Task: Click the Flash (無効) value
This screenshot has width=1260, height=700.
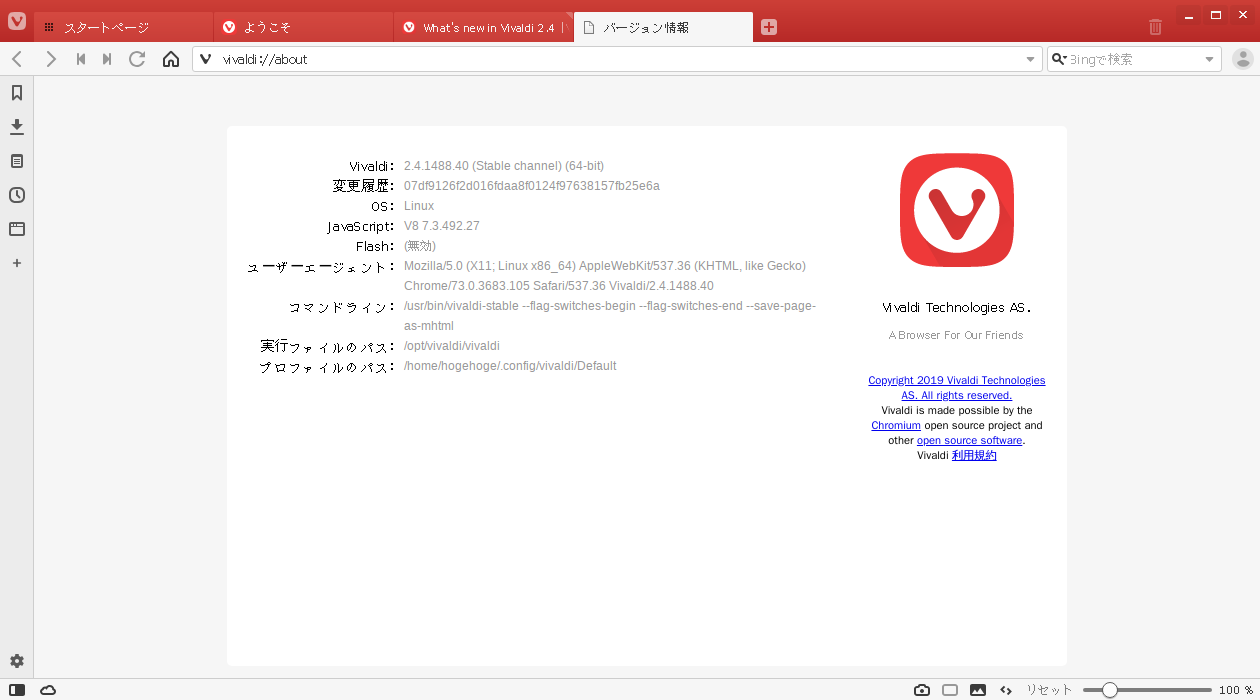Action: (420, 246)
